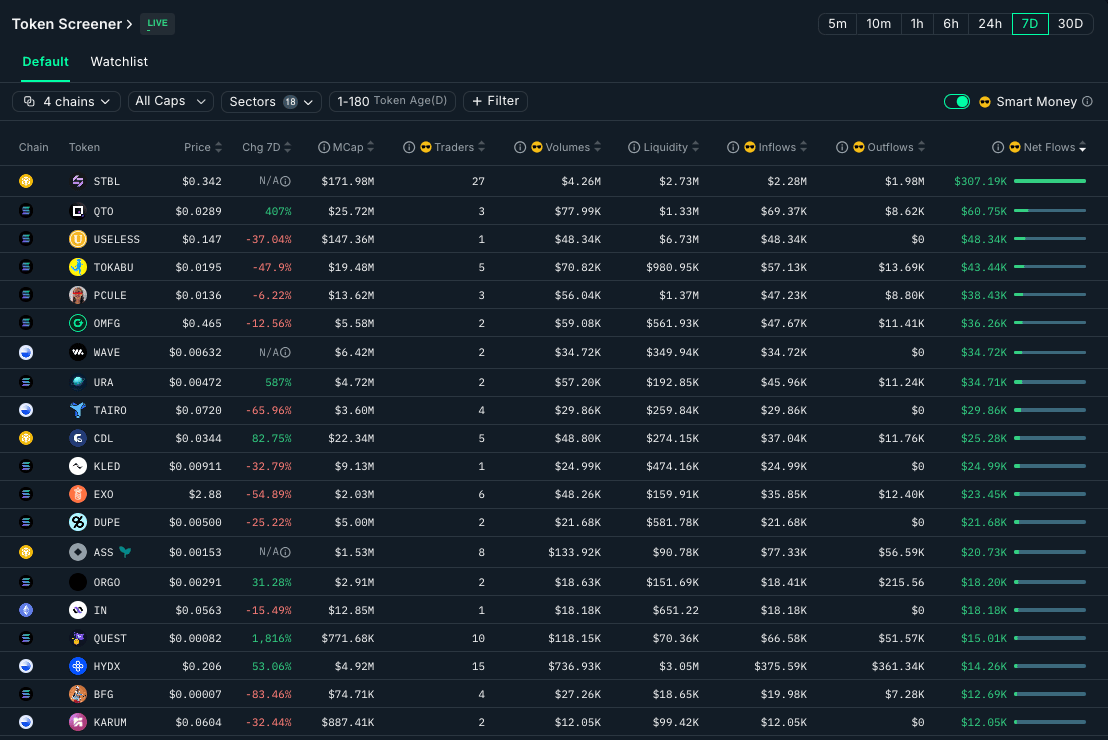Image resolution: width=1108 pixels, height=740 pixels.
Task: Click the CDL token logo icon
Action: 78,438
